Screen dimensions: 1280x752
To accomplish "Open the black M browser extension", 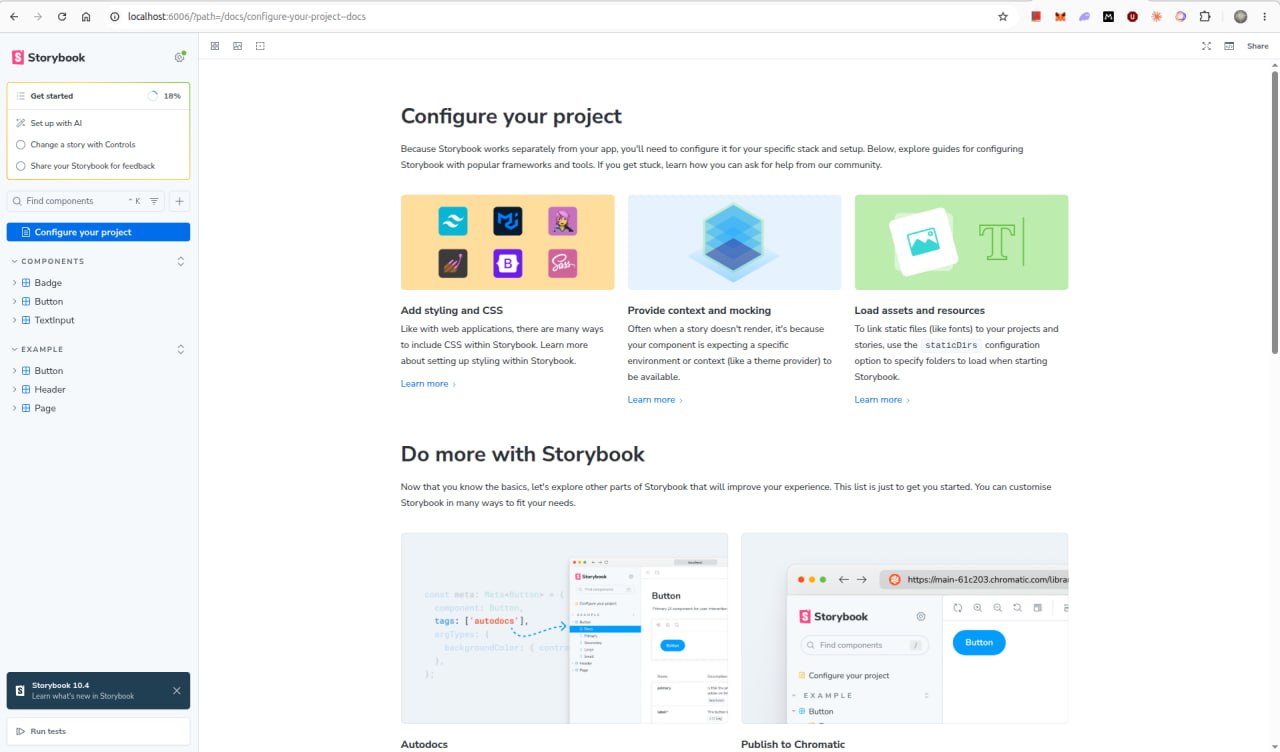I will [x=1108, y=17].
